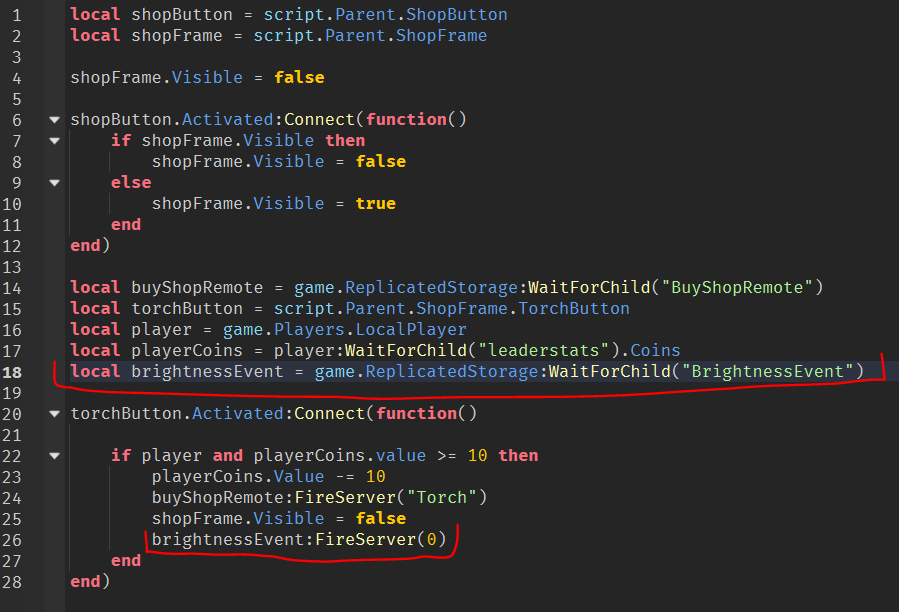Click 'Activated' on line 6
899x612 pixels.
point(228,119)
